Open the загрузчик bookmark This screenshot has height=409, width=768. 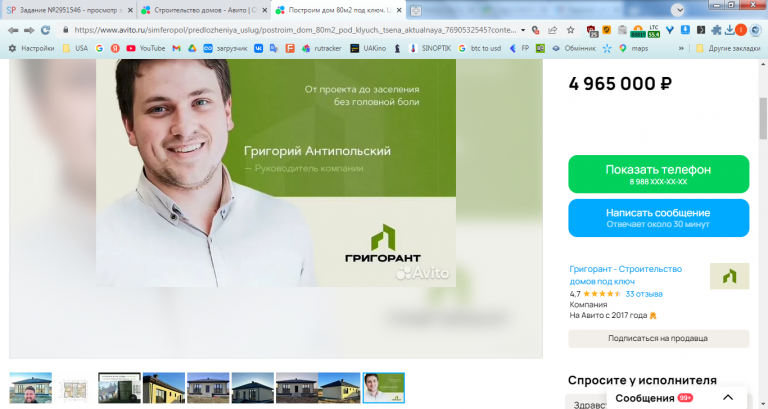coord(225,48)
